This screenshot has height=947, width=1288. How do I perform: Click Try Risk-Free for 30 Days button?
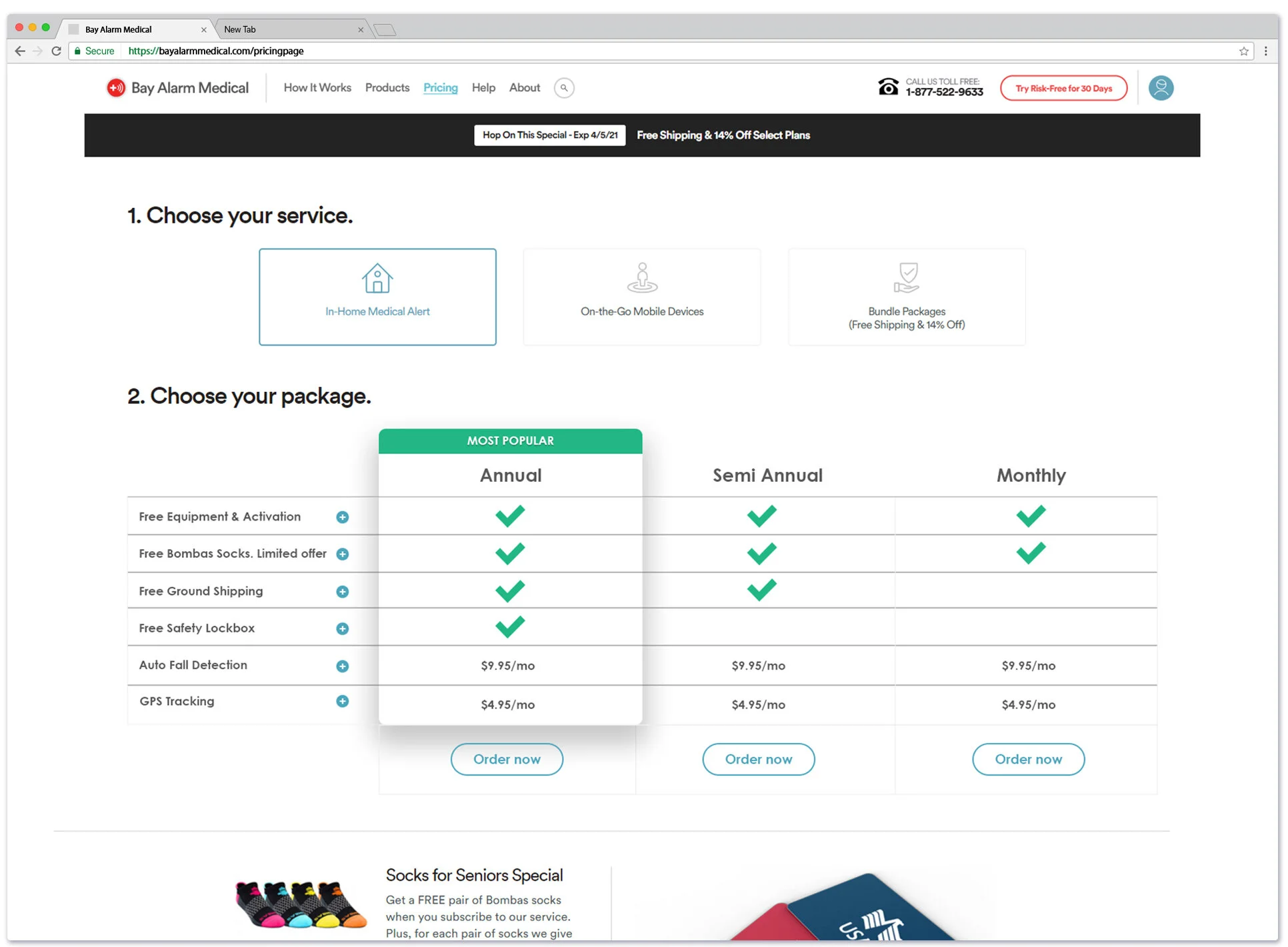(x=1063, y=88)
